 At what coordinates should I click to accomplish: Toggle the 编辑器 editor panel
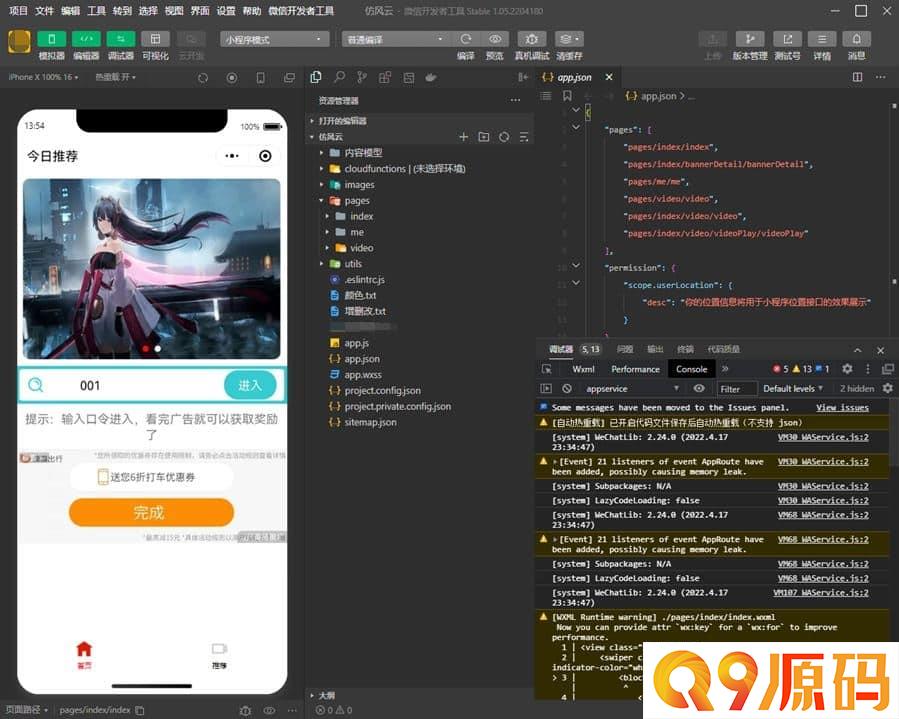click(x=86, y=39)
